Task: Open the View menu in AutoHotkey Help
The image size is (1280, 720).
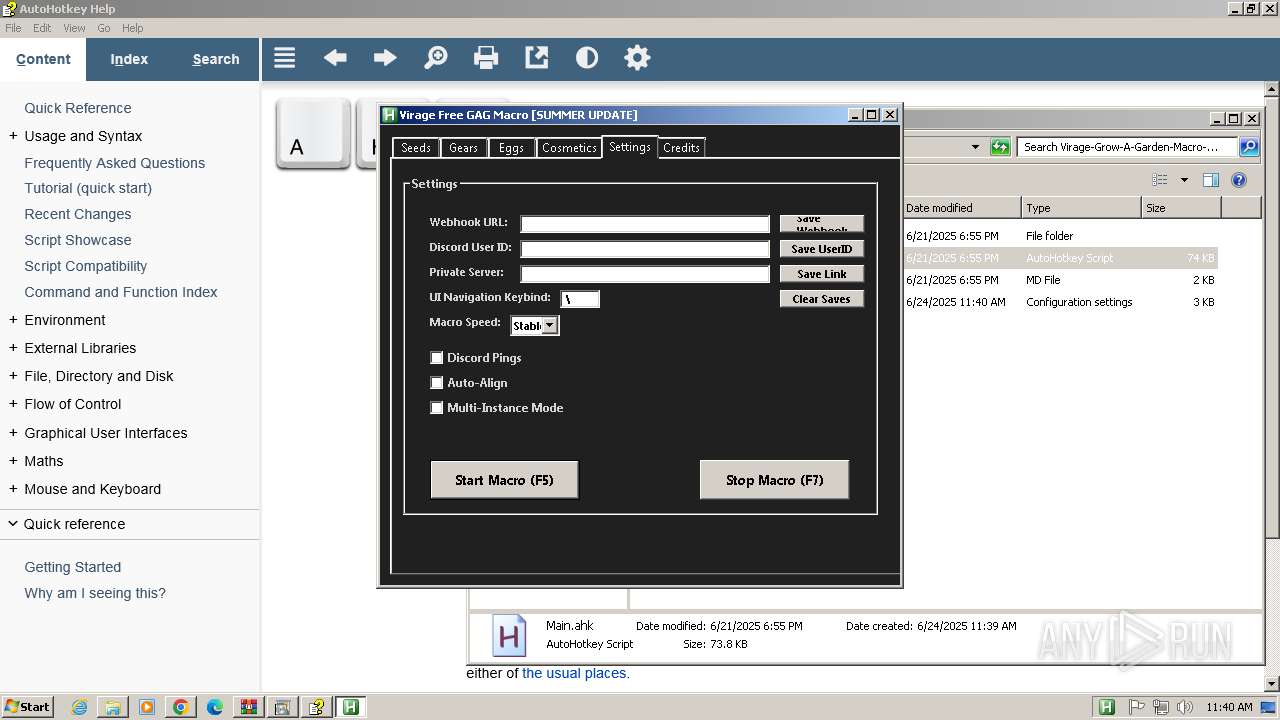Action: coord(74,28)
